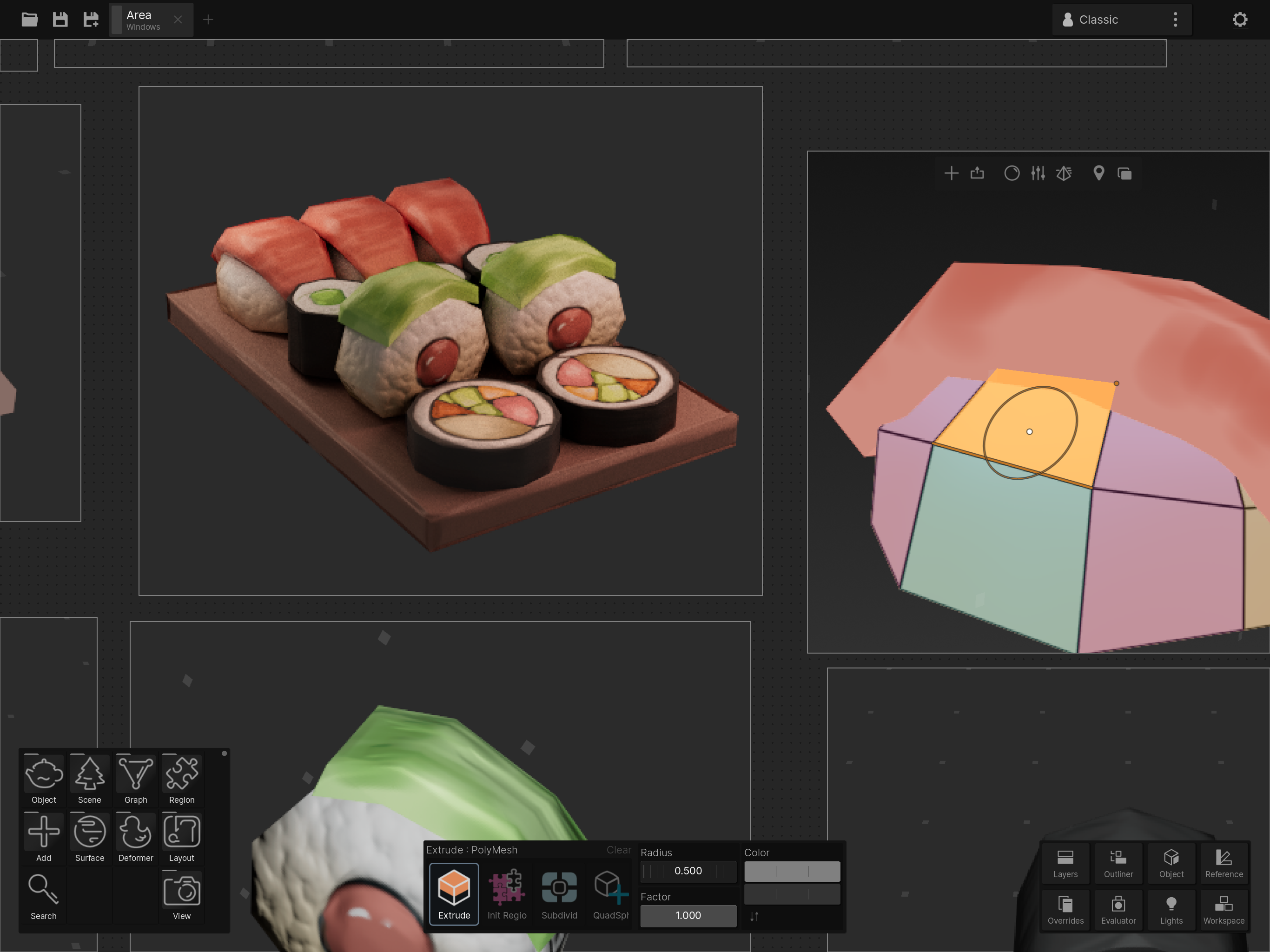Screen dimensions: 1270x952
Task: Click the sushi platter render viewport
Action: [x=451, y=340]
